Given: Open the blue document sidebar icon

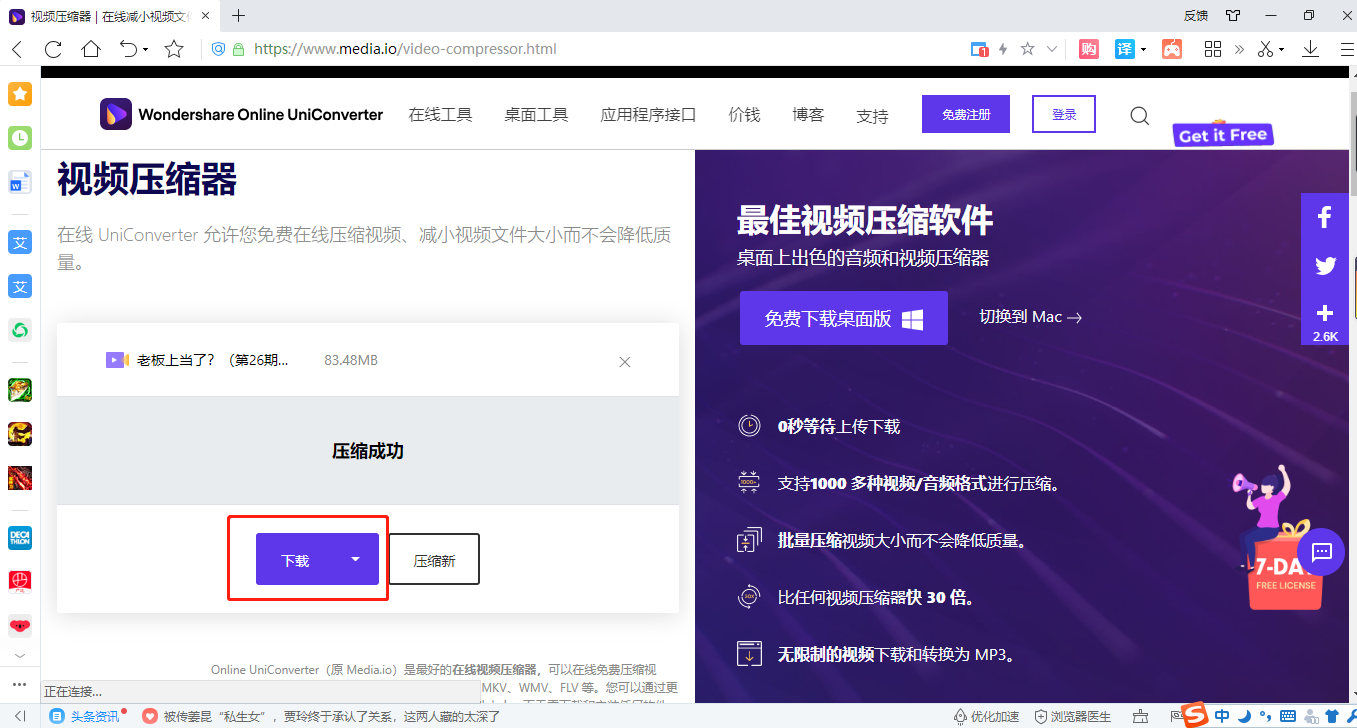Looking at the screenshot, I should (20, 182).
